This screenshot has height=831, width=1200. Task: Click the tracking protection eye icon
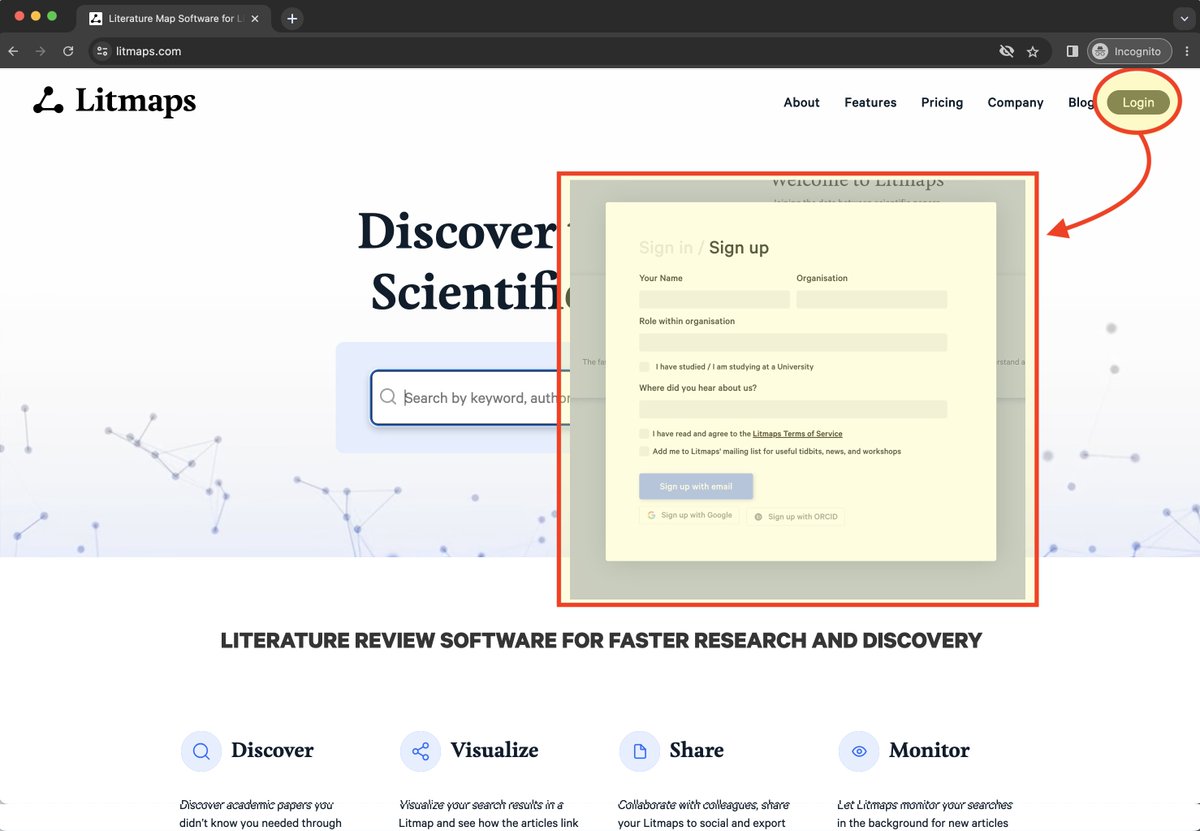pyautogui.click(x=1007, y=51)
